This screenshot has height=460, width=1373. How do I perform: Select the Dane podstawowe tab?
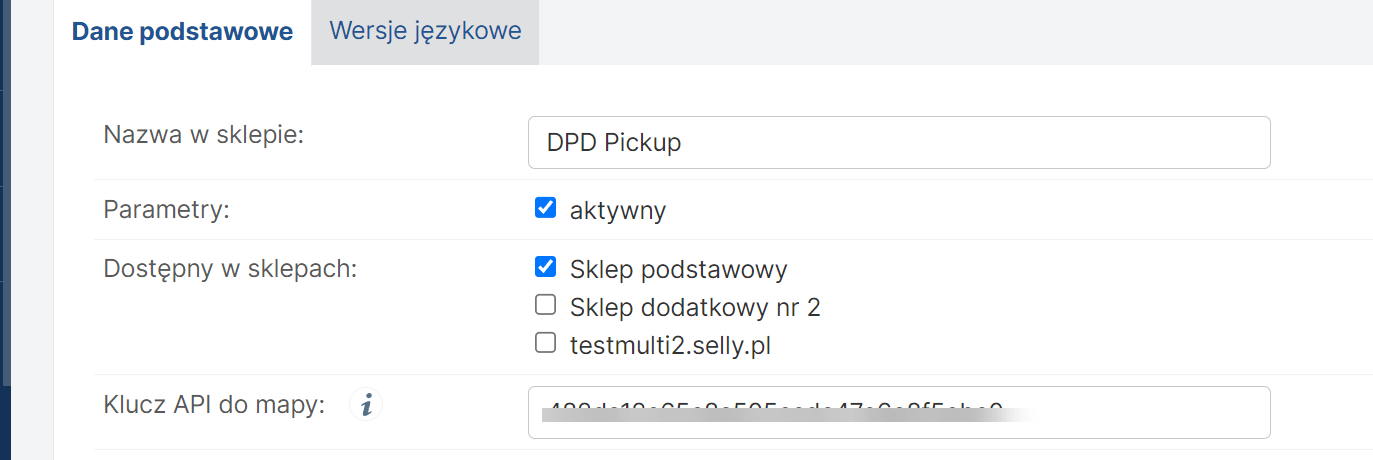(x=182, y=32)
